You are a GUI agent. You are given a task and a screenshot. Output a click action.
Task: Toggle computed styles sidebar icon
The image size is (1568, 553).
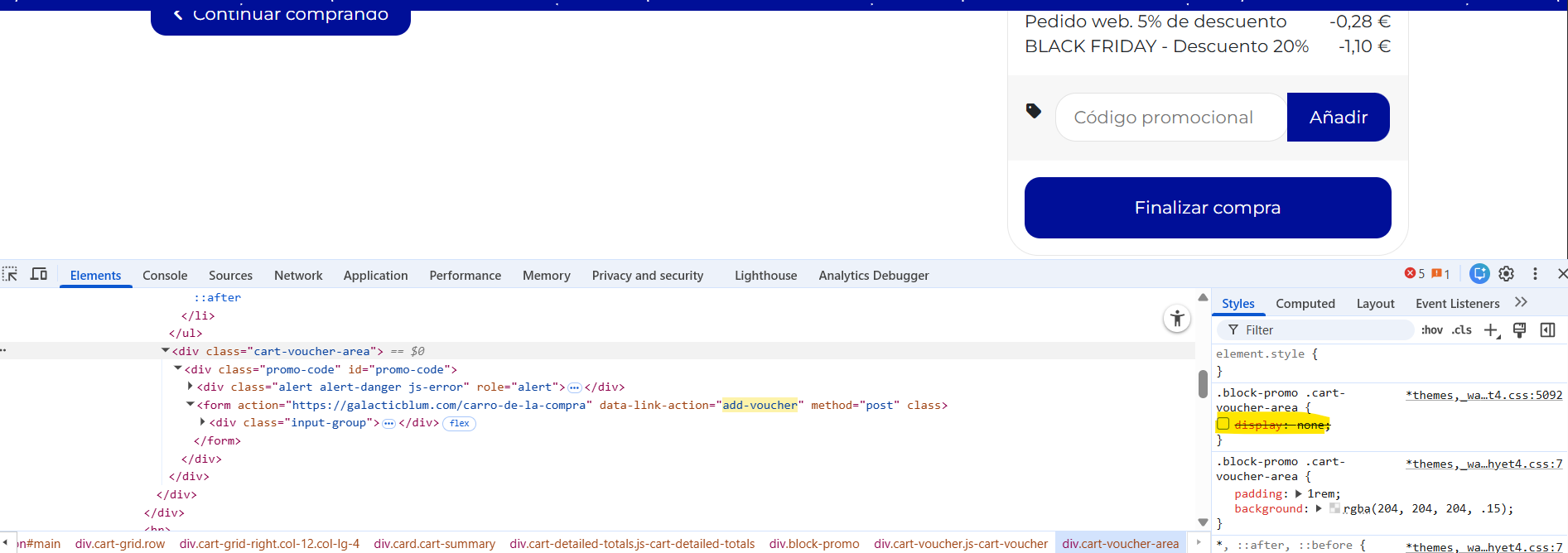click(x=1547, y=330)
